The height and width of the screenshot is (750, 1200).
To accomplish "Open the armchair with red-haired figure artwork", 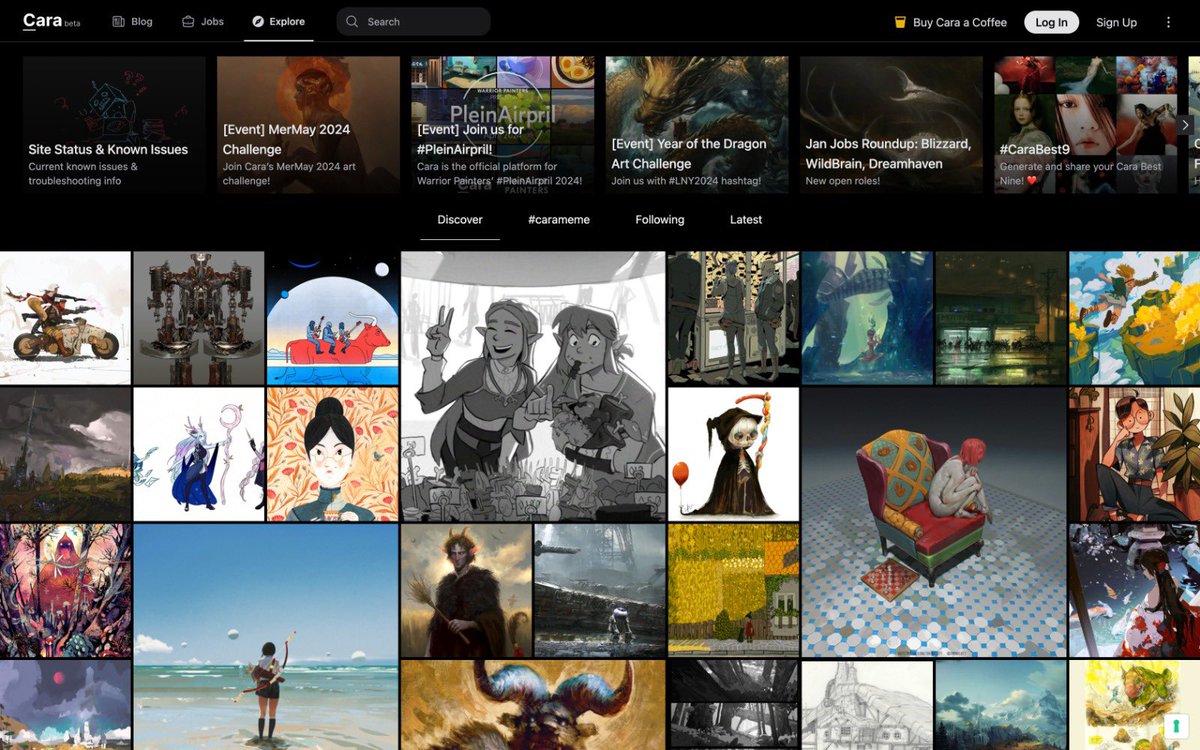I will tap(934, 522).
